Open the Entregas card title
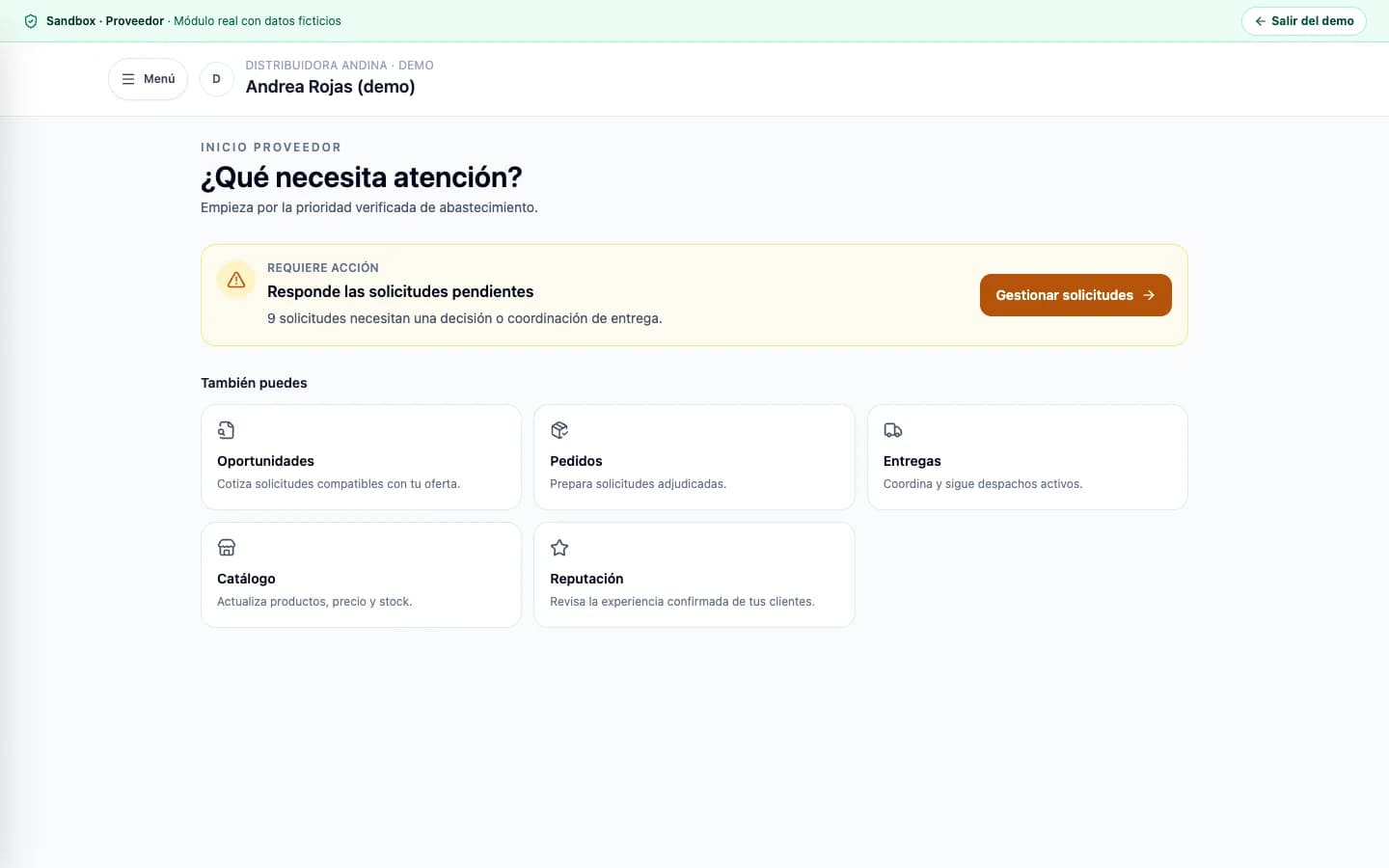Screen dimensions: 1389x868 point(912,461)
